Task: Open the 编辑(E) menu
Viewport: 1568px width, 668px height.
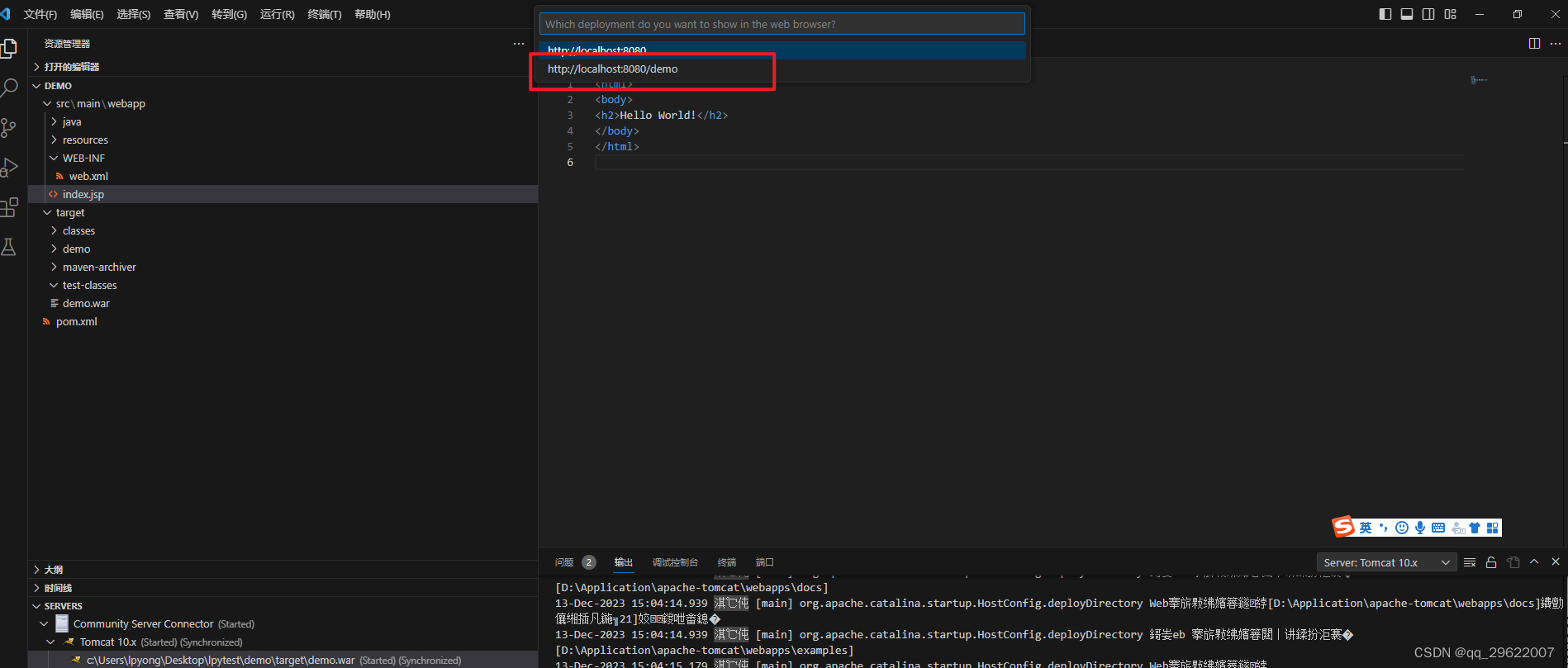Action: (x=87, y=14)
